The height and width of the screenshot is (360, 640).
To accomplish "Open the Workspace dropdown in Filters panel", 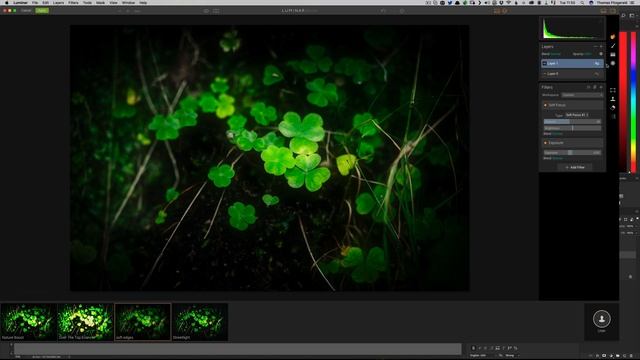I will click(x=582, y=95).
